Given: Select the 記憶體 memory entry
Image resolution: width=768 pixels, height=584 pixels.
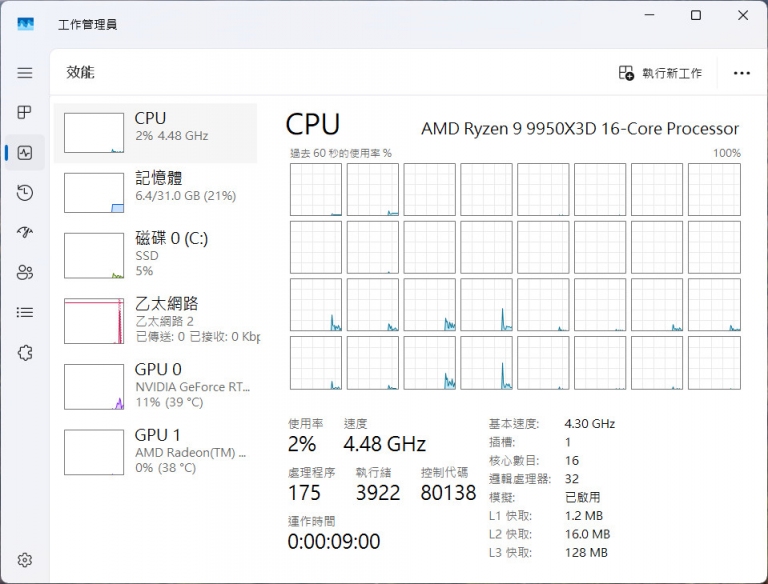Looking at the screenshot, I should pos(155,192).
